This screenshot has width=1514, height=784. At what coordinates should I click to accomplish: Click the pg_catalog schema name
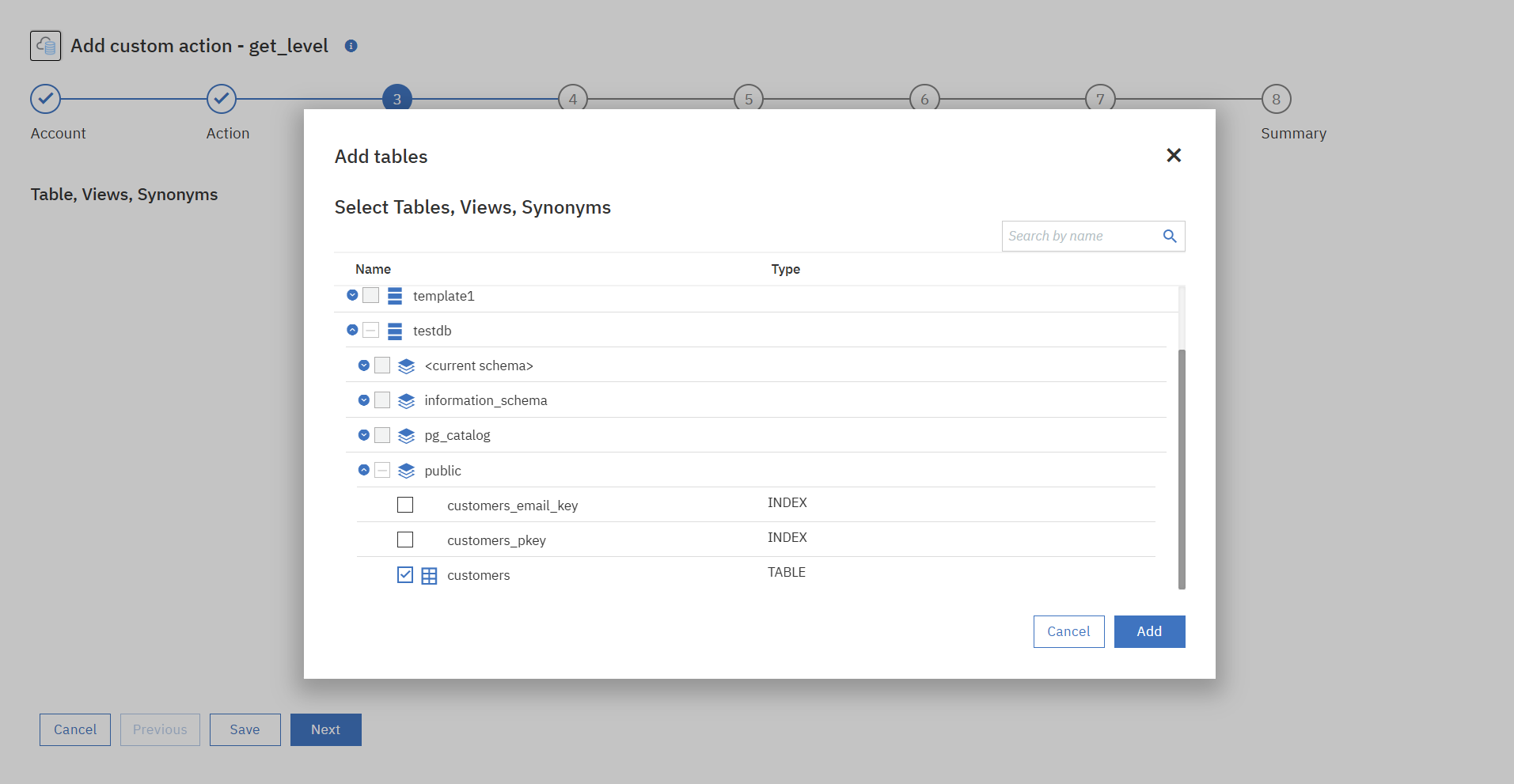click(x=457, y=435)
